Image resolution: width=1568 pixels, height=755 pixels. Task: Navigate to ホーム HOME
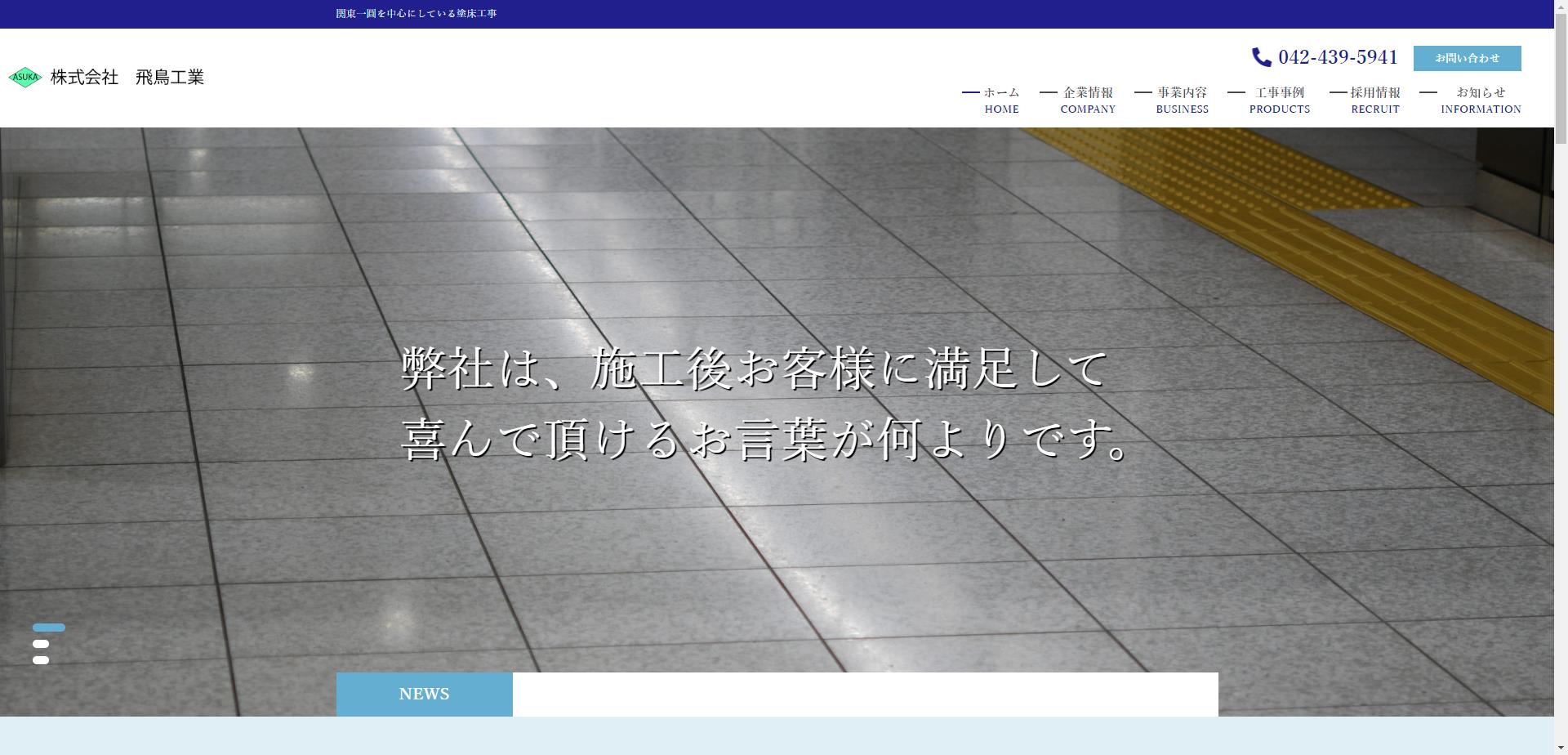(1000, 100)
